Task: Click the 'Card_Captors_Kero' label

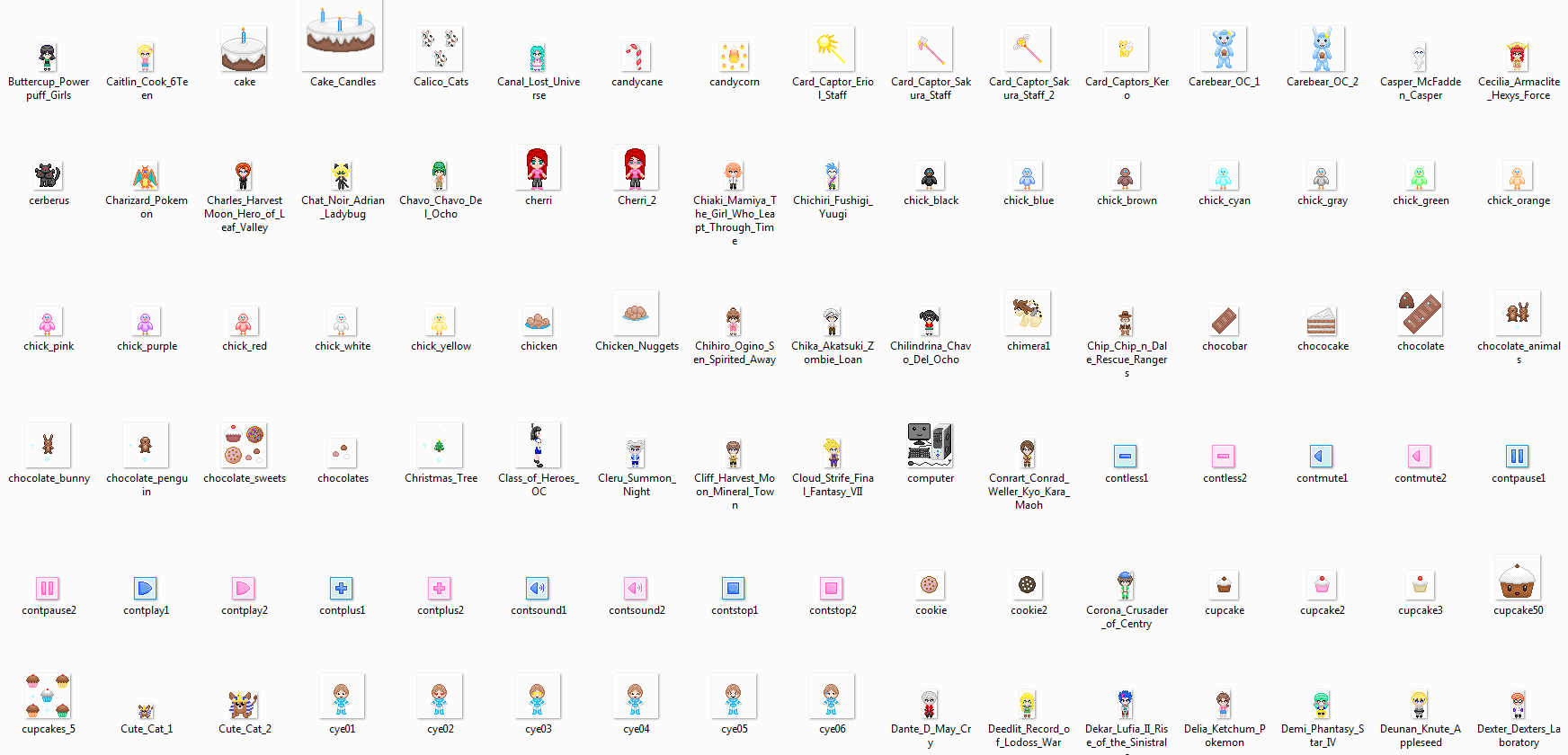Action: (1127, 88)
